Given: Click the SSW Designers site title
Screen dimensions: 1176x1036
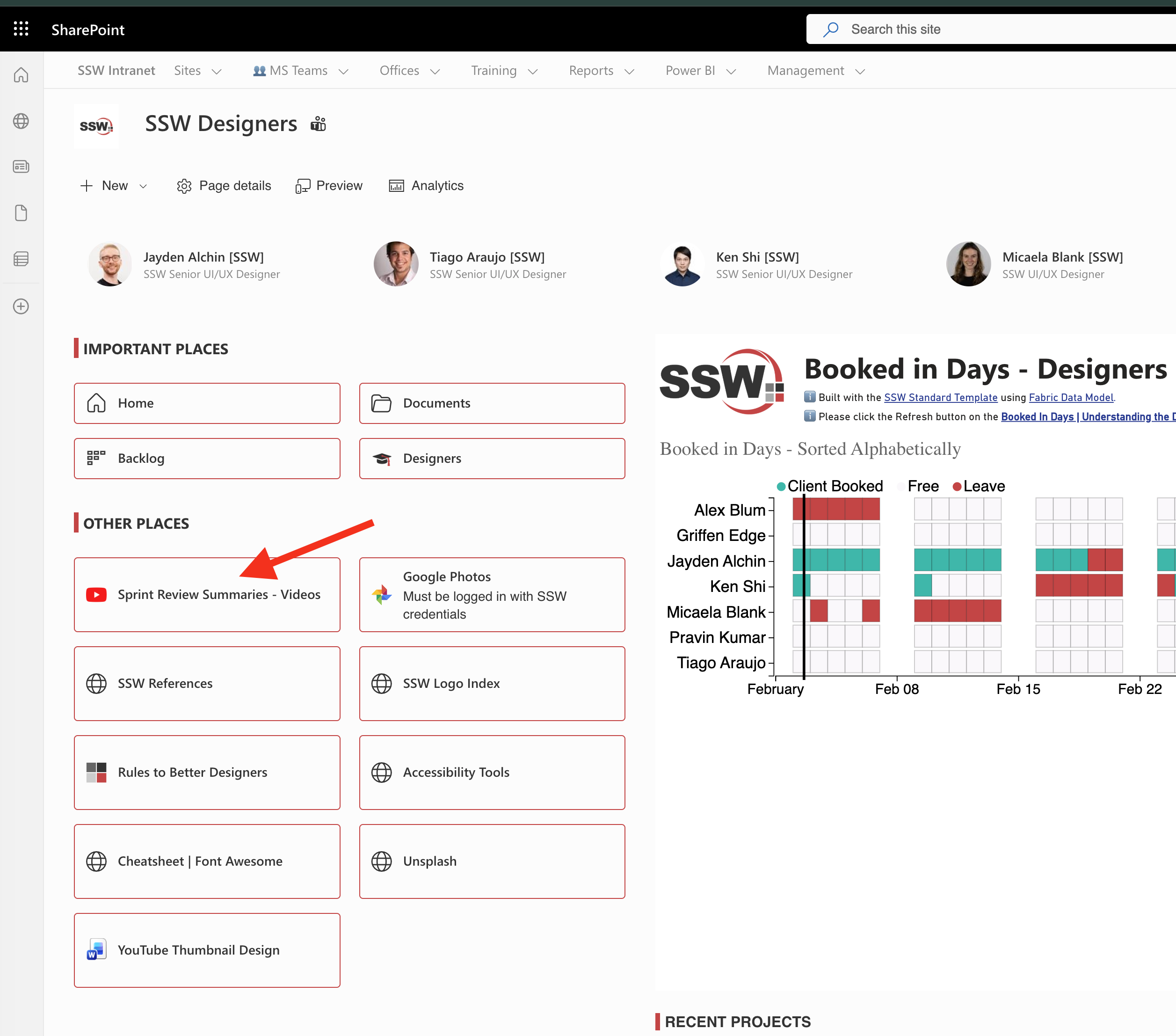Looking at the screenshot, I should 221,124.
